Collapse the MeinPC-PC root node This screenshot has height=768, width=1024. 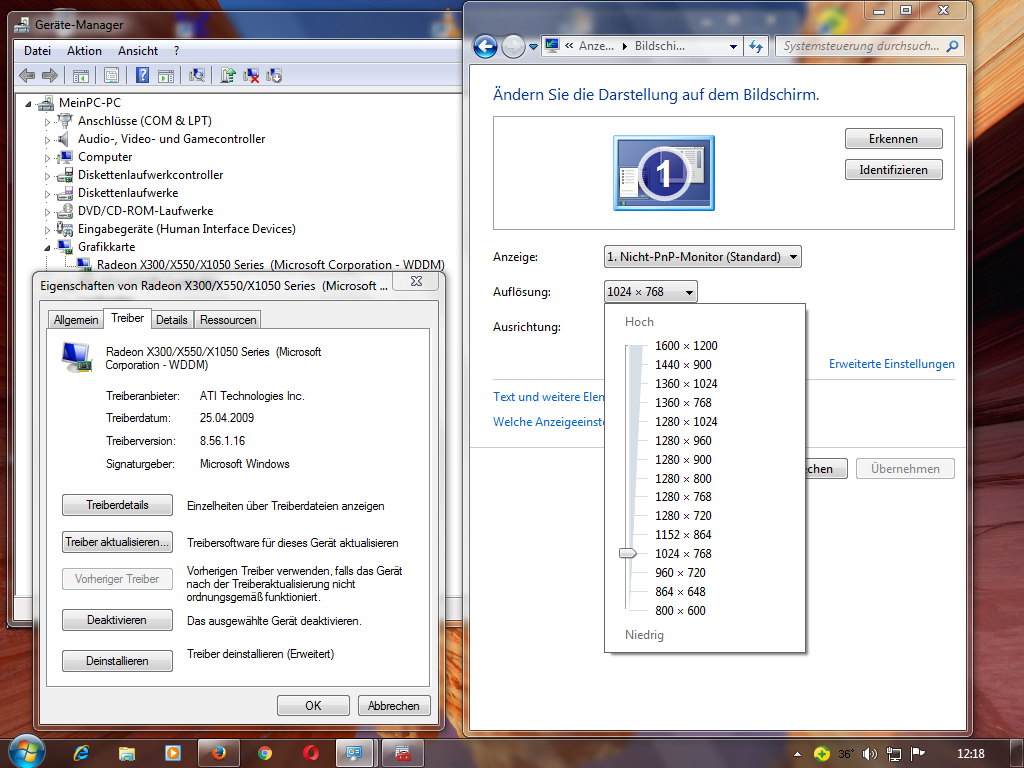pyautogui.click(x=28, y=104)
